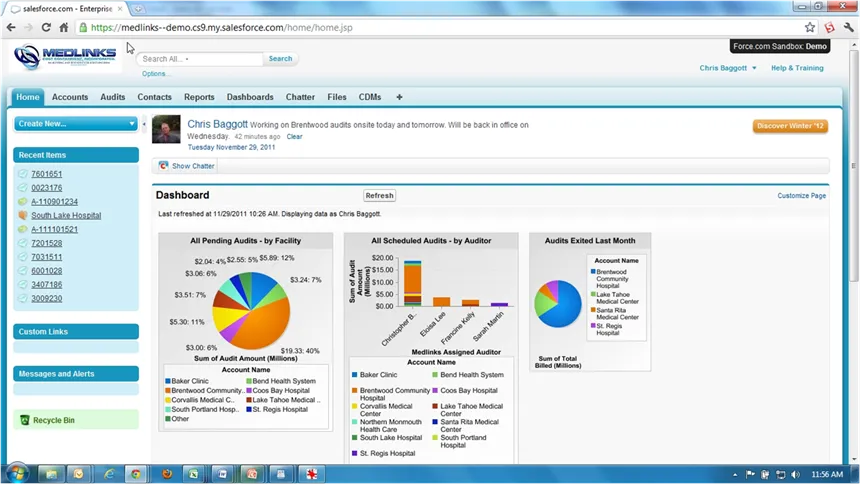The image size is (860, 484).
Task: Open the Create New dropdown
Action: point(76,123)
